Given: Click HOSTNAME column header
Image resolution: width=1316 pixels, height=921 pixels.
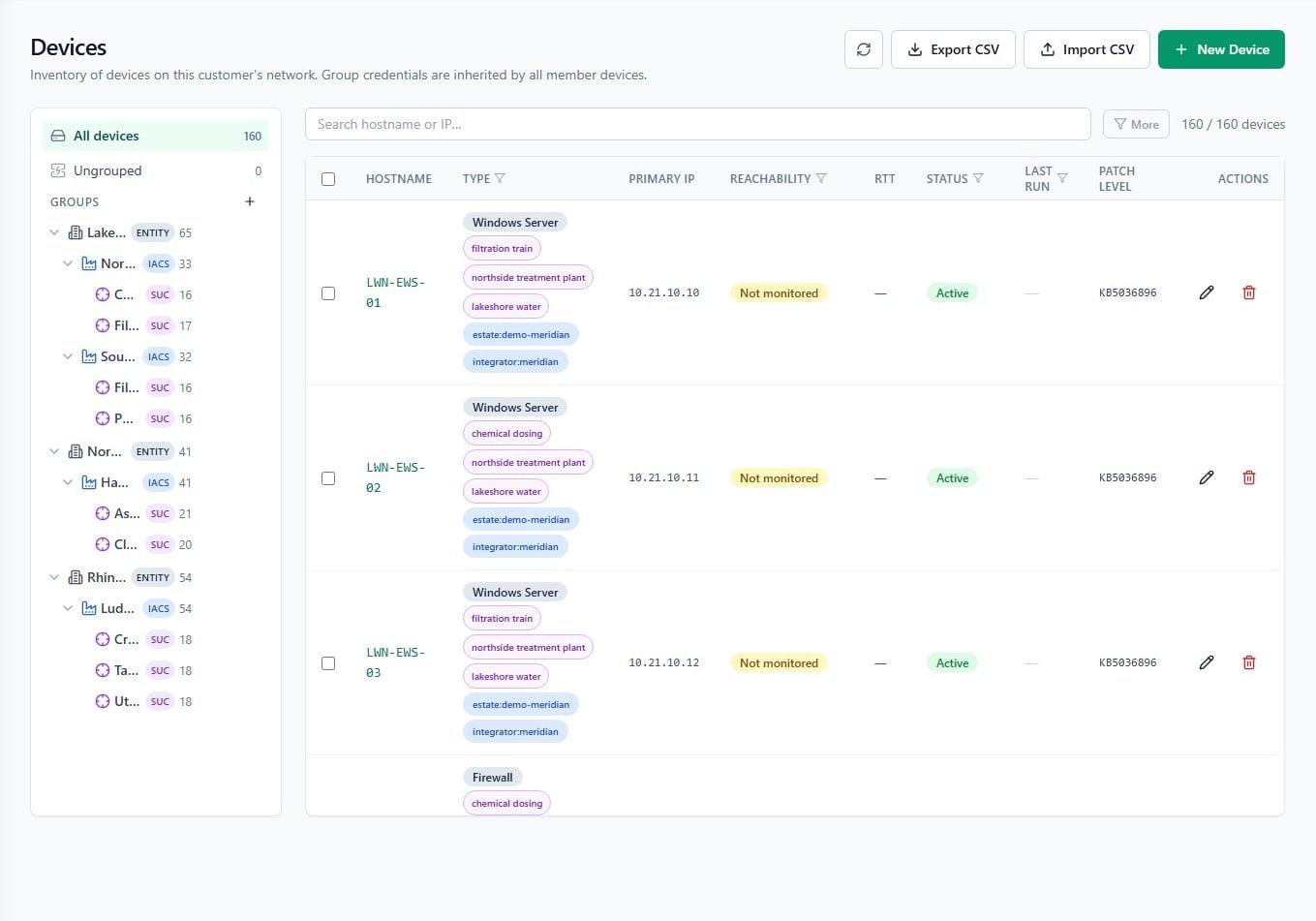Looking at the screenshot, I should click(x=399, y=179).
